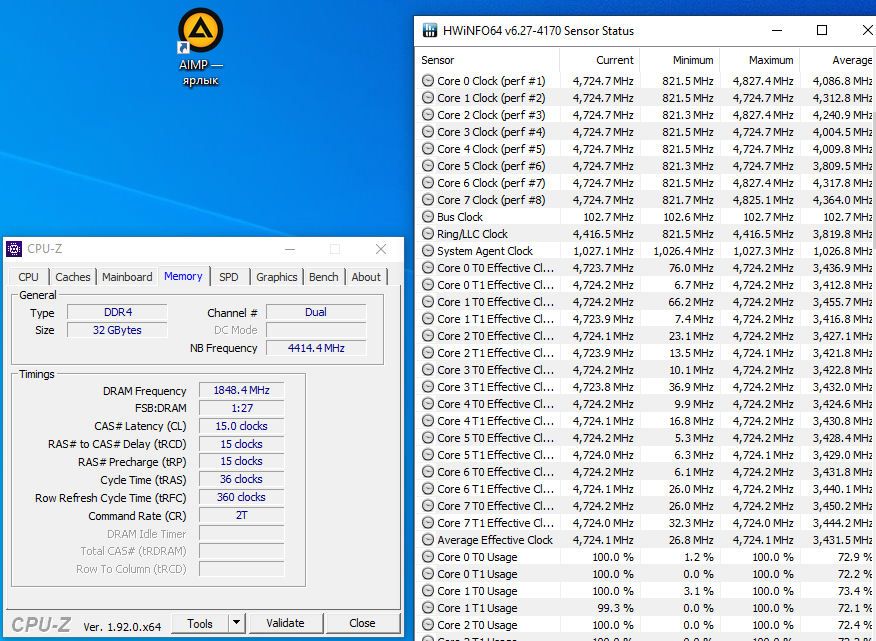Click the Tools button in CPU-Z
This screenshot has height=641, width=876.
coord(200,623)
